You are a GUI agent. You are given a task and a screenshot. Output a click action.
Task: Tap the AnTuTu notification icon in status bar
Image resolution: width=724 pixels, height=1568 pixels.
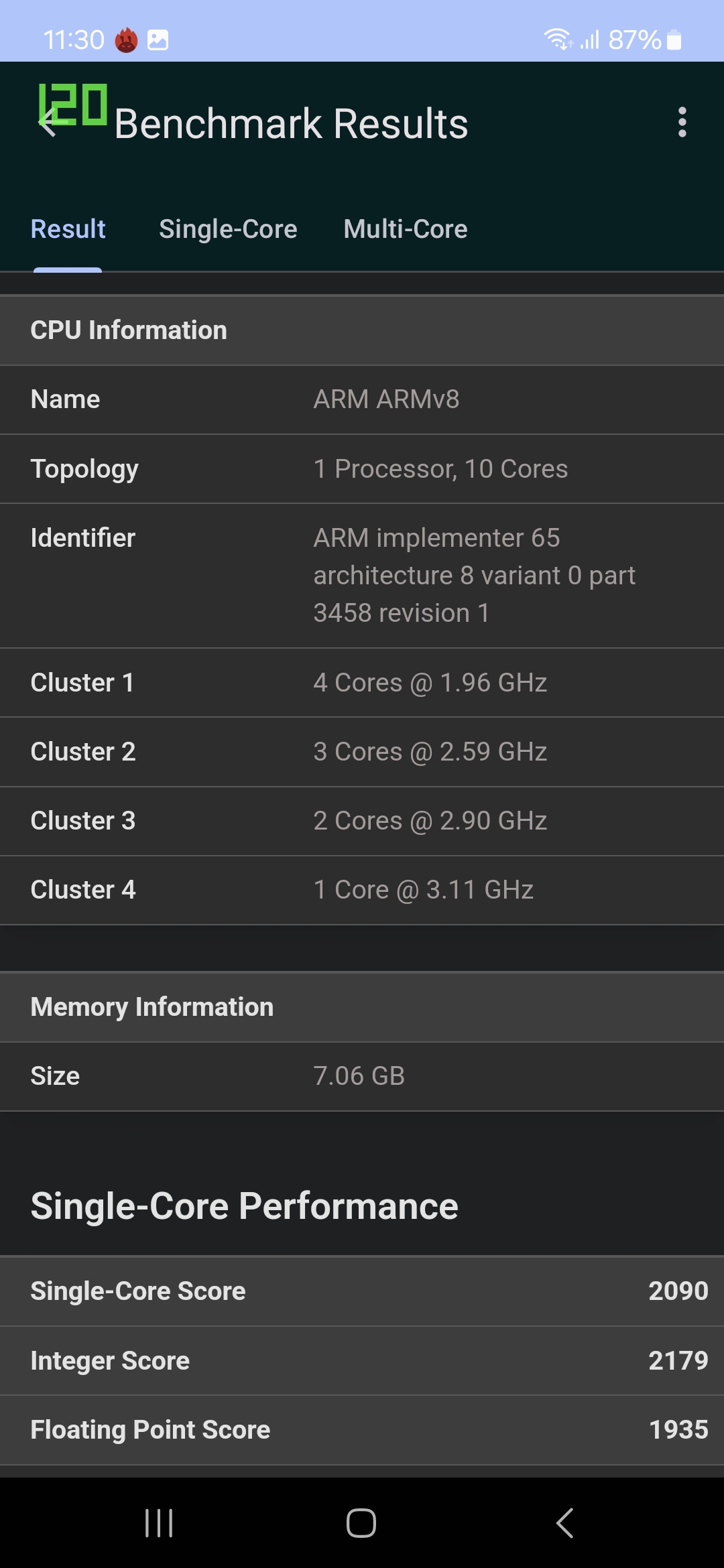(126, 40)
